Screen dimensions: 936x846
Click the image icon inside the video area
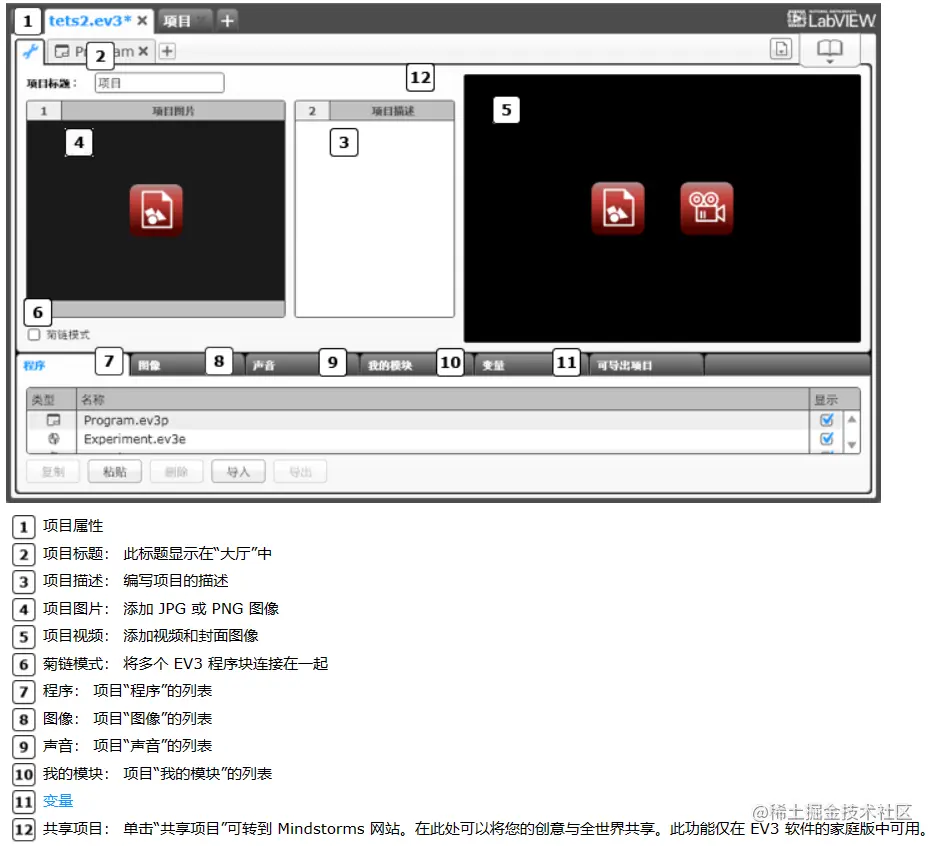(618, 208)
